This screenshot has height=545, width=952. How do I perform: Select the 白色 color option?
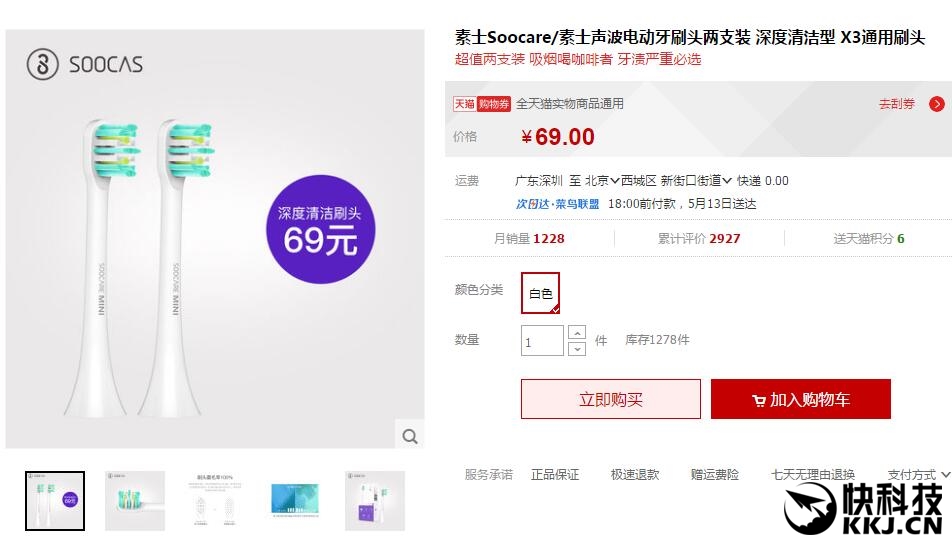click(x=540, y=293)
